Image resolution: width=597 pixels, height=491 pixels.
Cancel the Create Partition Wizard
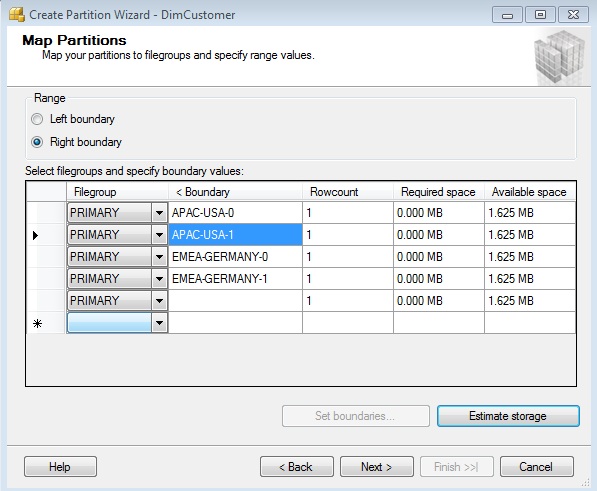pyautogui.click(x=536, y=467)
